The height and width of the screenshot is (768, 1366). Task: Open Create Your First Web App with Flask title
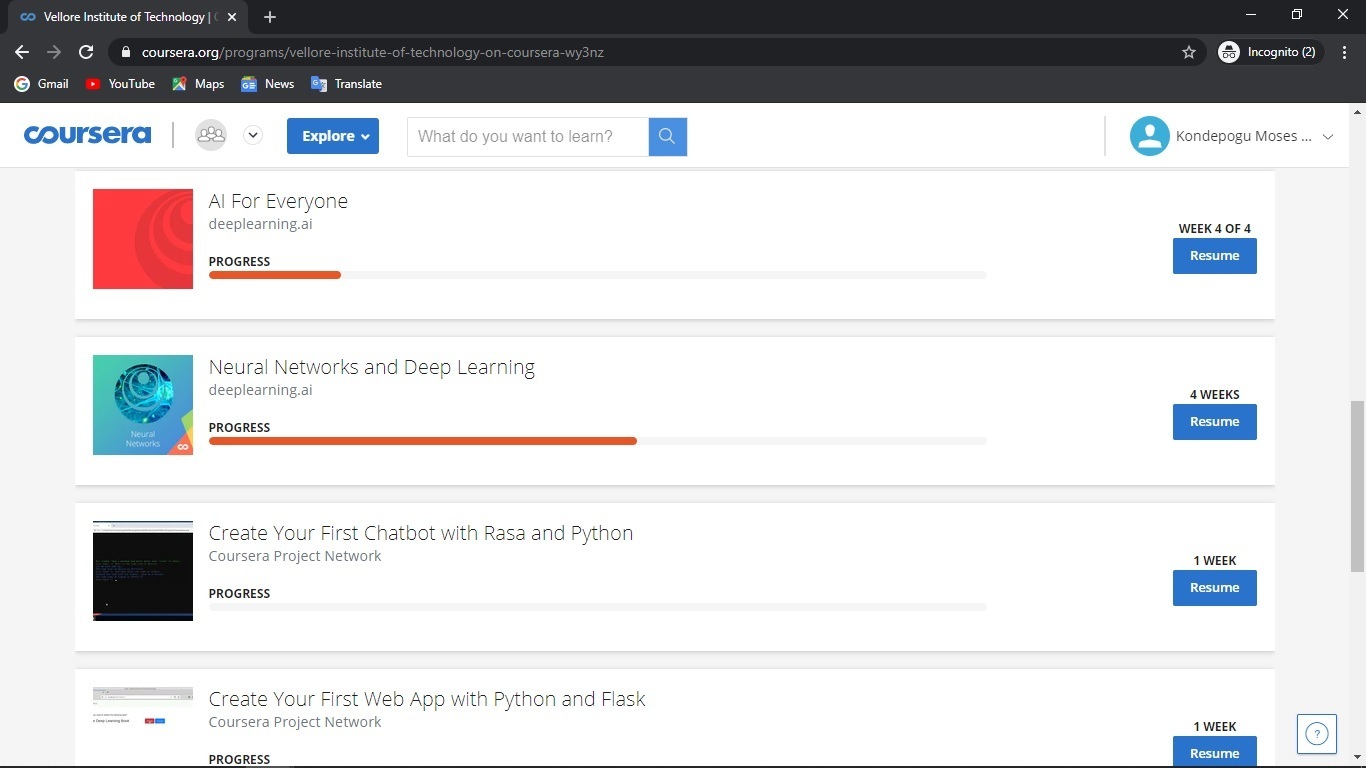(427, 699)
